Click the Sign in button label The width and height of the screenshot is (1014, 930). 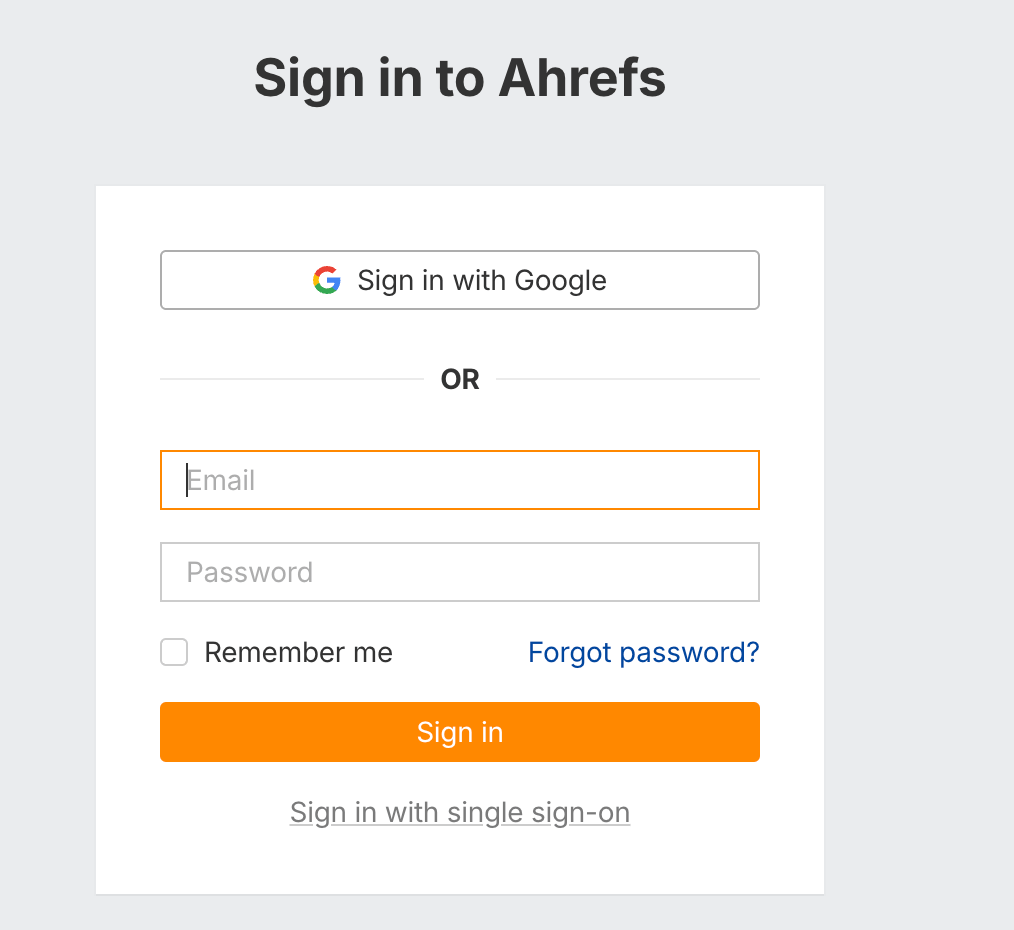pos(460,732)
